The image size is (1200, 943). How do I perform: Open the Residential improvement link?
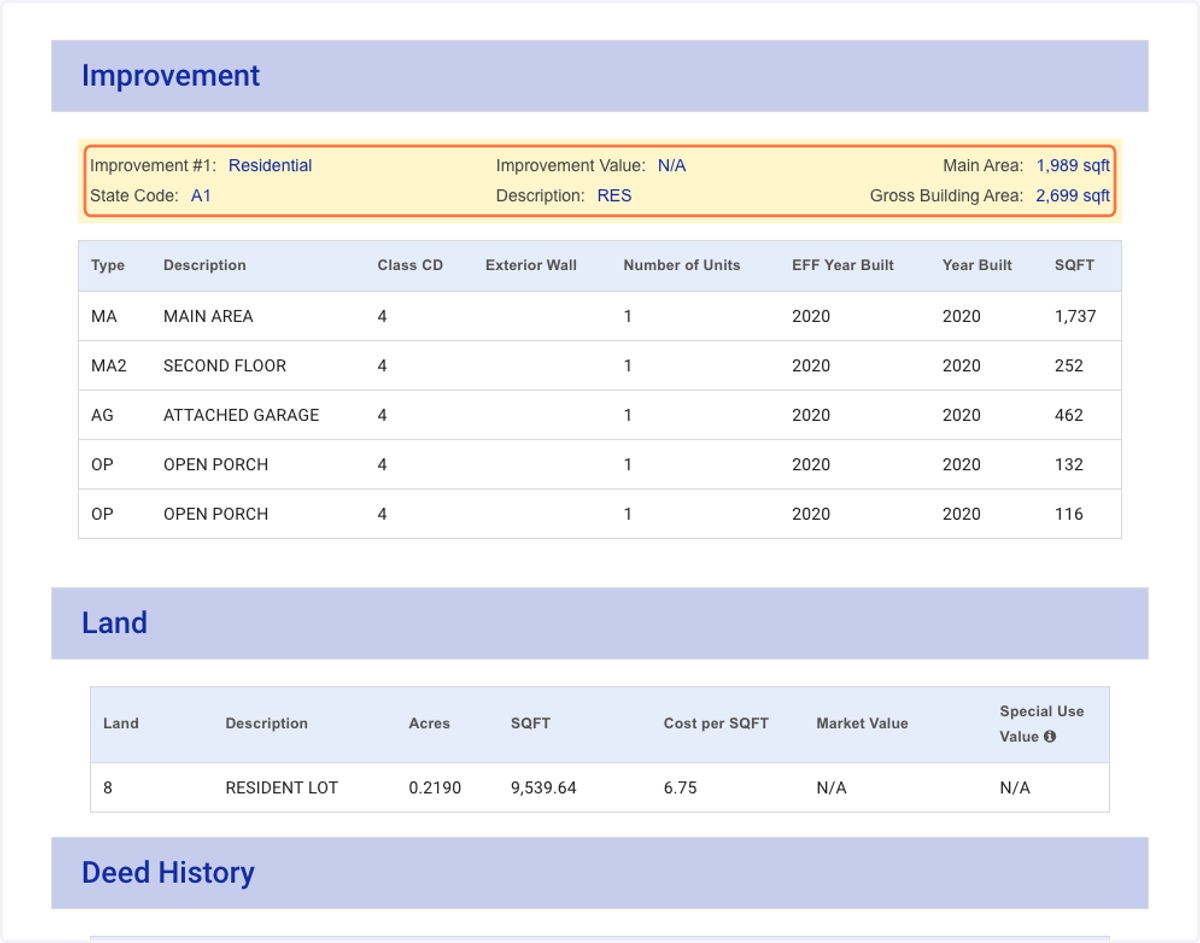pyautogui.click(x=270, y=166)
